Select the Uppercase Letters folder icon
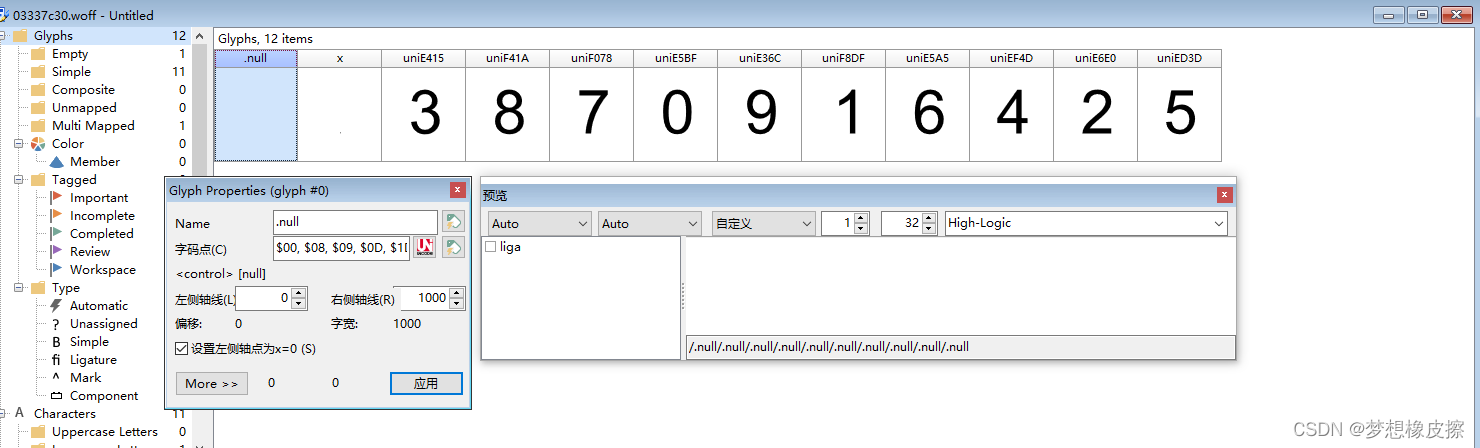1480x448 pixels. 38,432
